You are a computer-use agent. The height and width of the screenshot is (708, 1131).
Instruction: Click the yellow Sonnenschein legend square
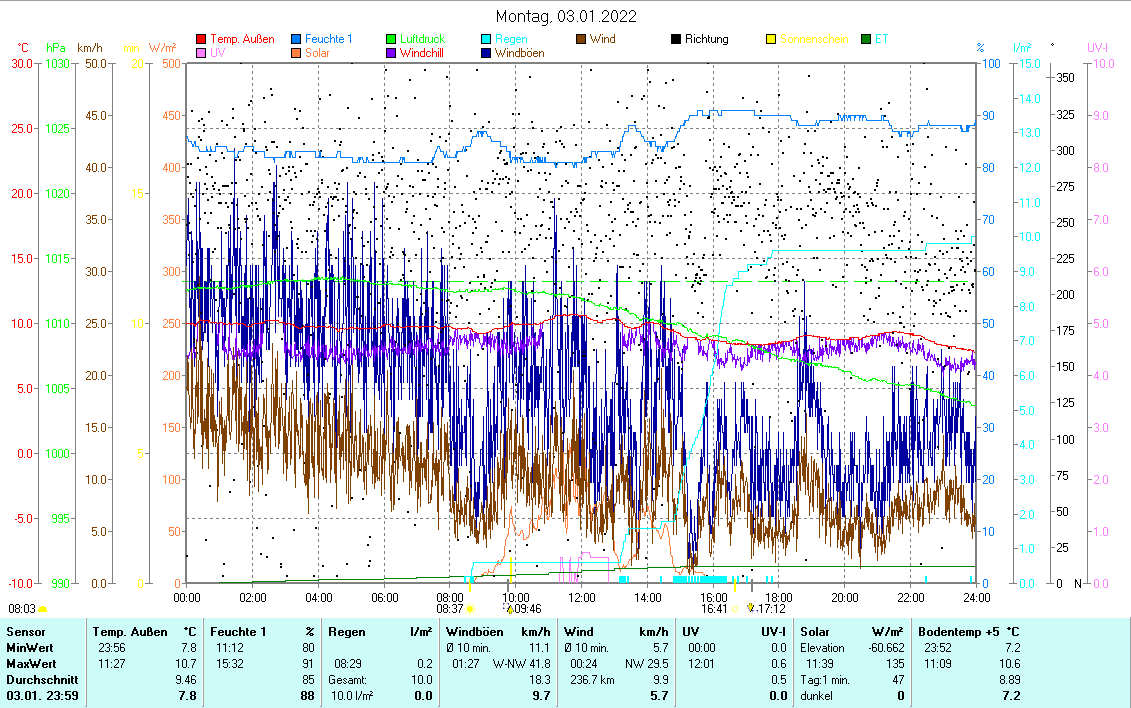[x=771, y=40]
